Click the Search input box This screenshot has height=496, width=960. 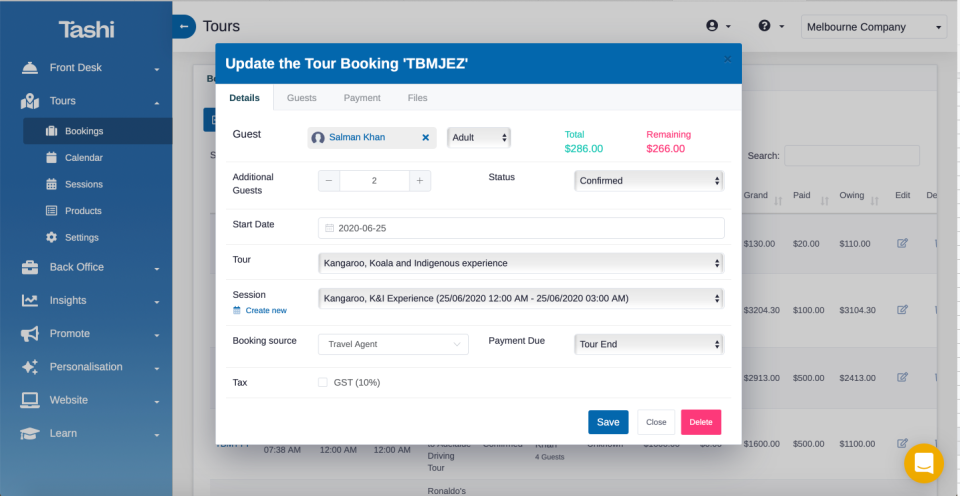852,156
